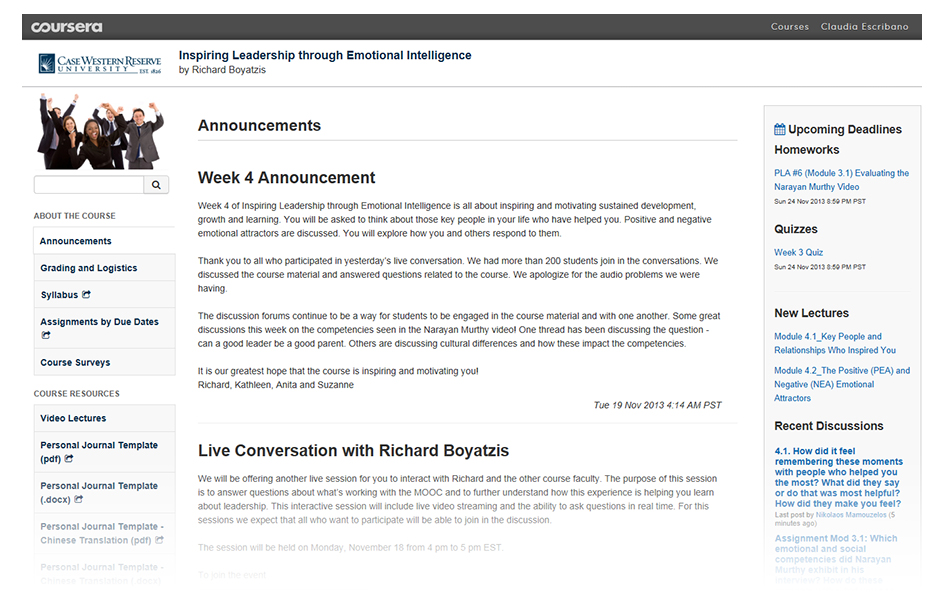Open PLA #6 Evaluating the Narayan Murthy Video
This screenshot has height=609, width=945.
(841, 180)
